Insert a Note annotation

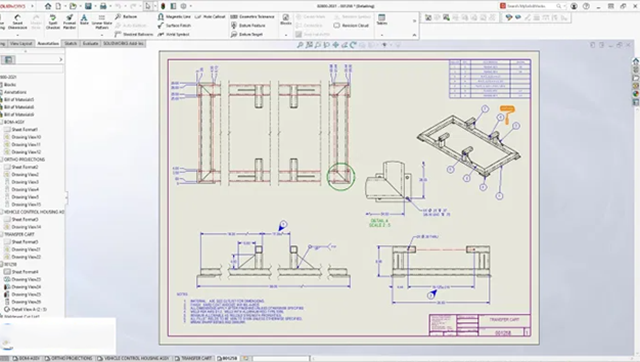point(84,20)
